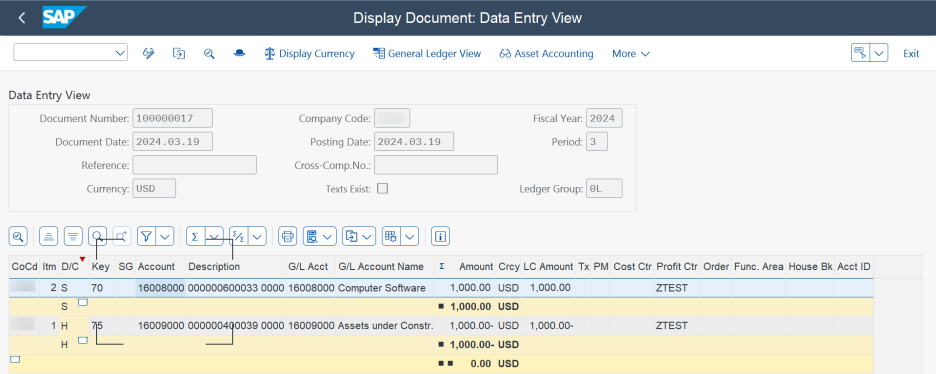Expand the GUI actions dropdown arrow
This screenshot has width=936, height=374.
click(879, 52)
